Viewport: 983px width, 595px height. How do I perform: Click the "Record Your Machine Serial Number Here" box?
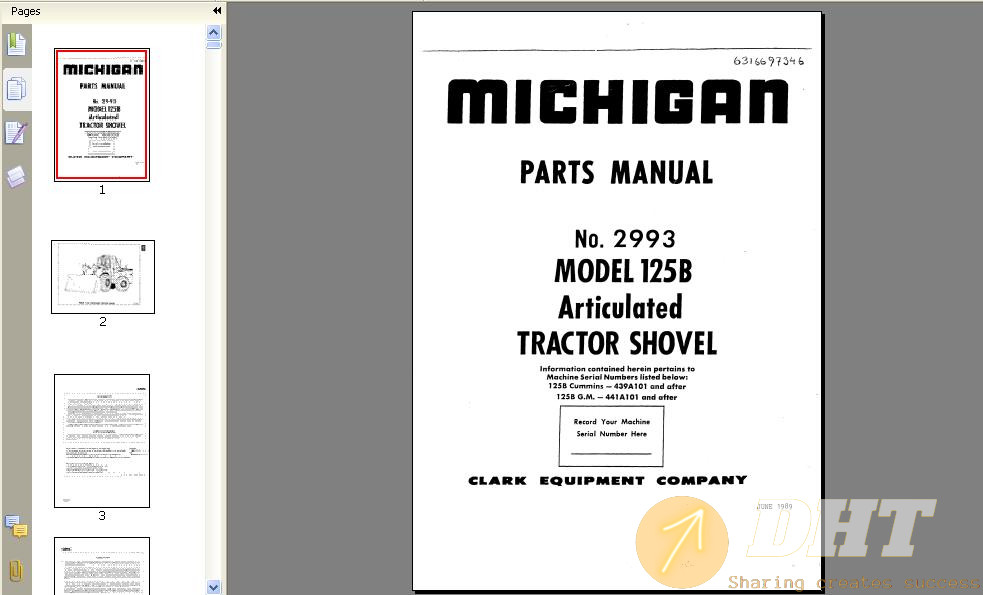611,436
